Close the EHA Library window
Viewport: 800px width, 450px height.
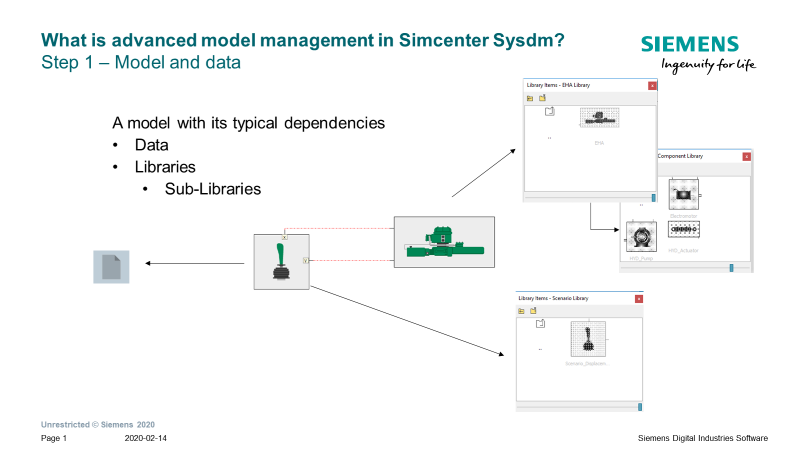(652, 85)
